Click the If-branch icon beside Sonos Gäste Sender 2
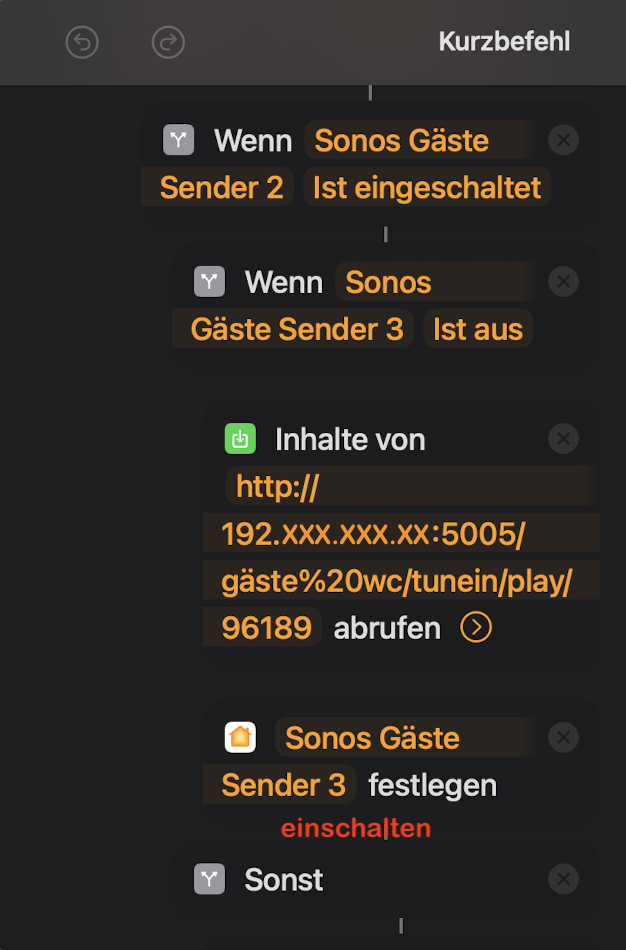The image size is (626, 950). pyautogui.click(x=178, y=140)
